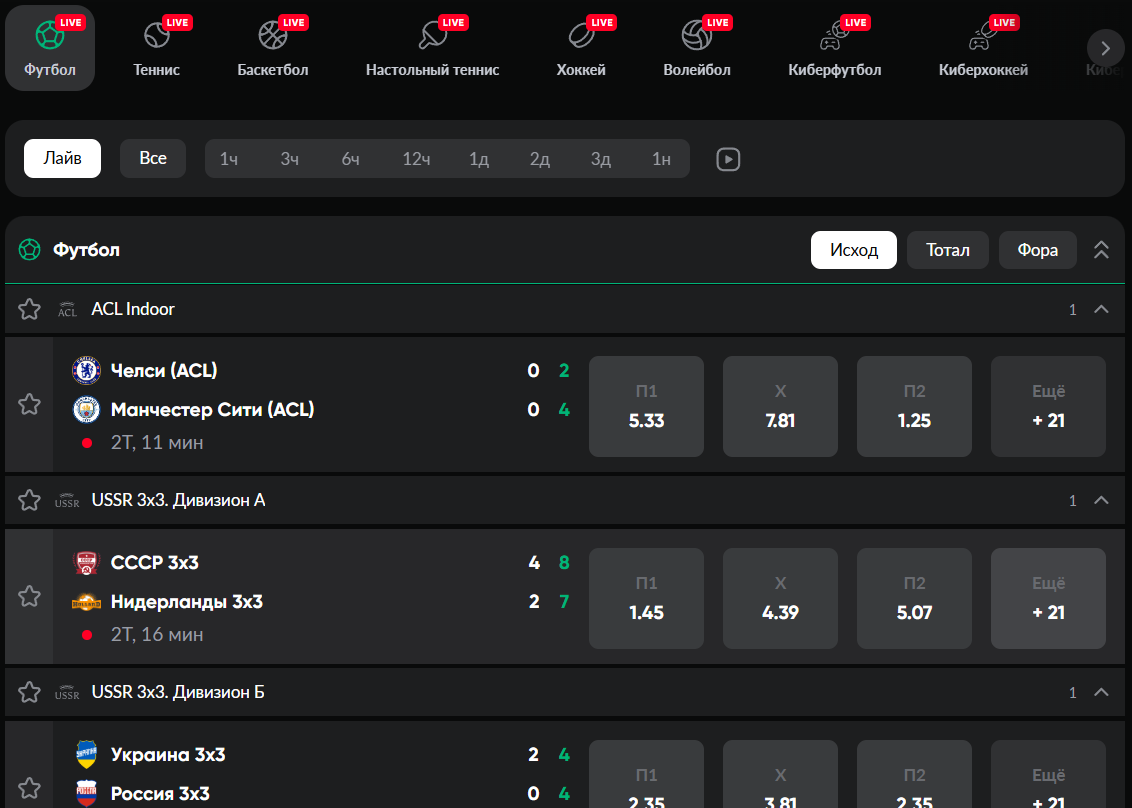Open the Манчестер Сити (ACL) team name
The image size is (1132, 808).
212,409
